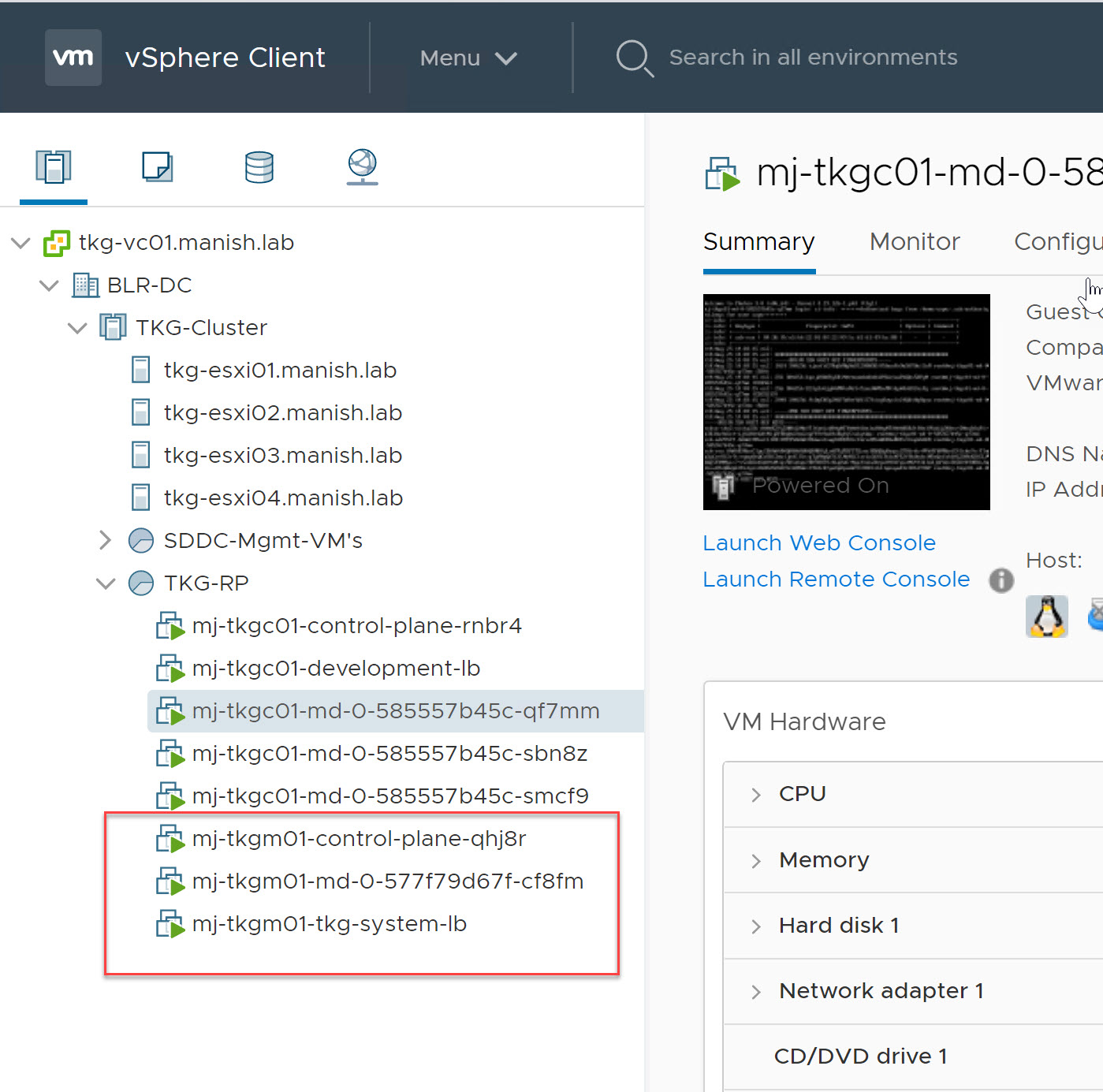Screen dimensions: 1103x1092
Task: Click the info icon beside Launch Remote Console
Action: click(1001, 580)
